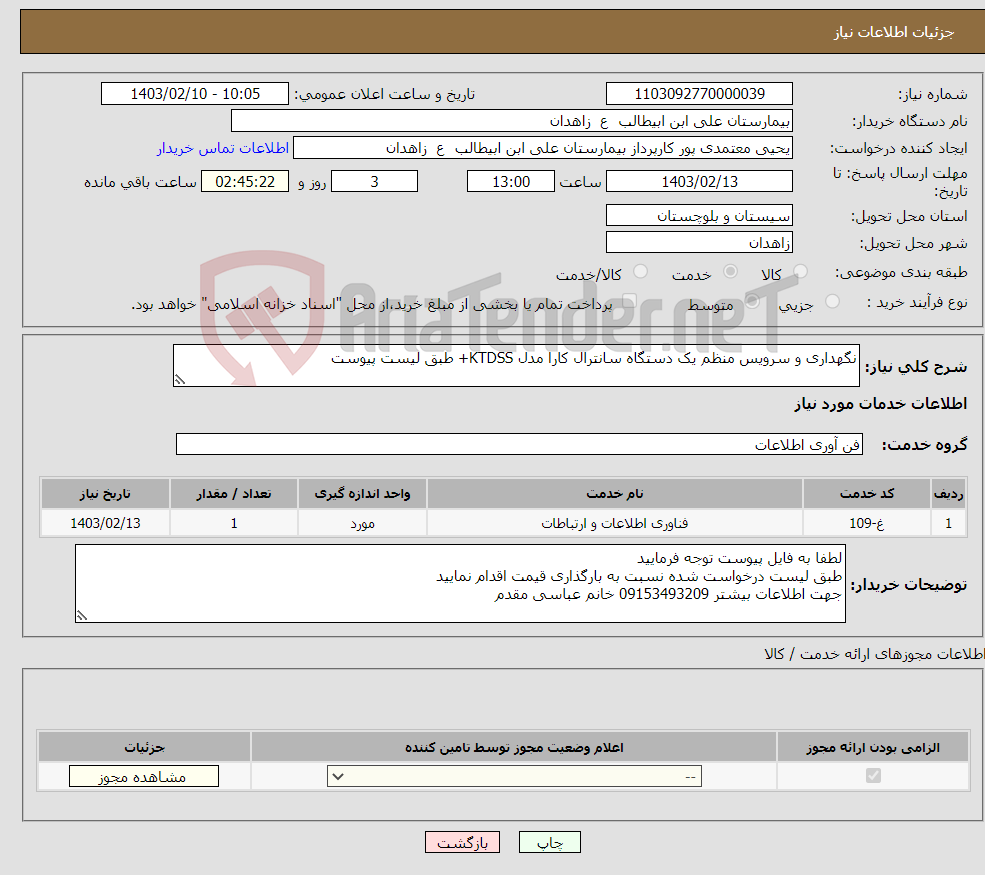Click the general need description text area

click(516, 366)
